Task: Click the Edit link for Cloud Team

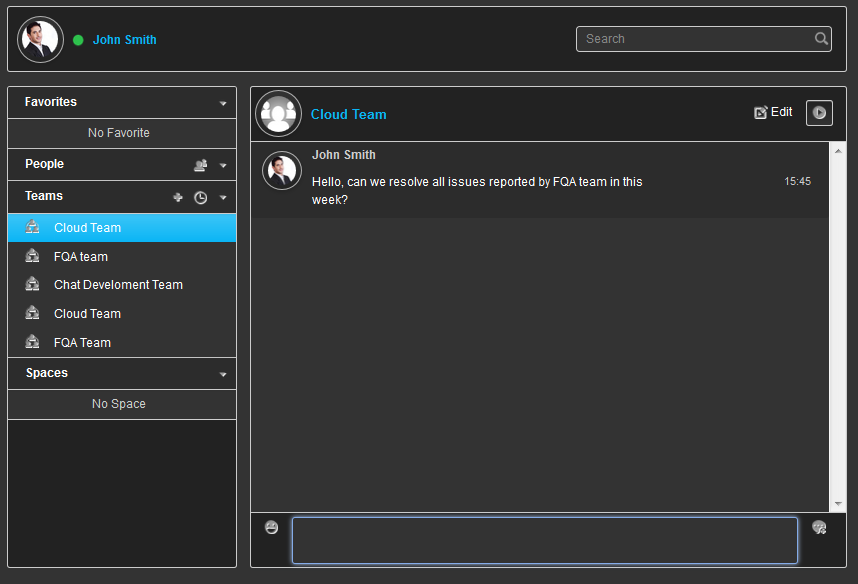Action: [773, 112]
